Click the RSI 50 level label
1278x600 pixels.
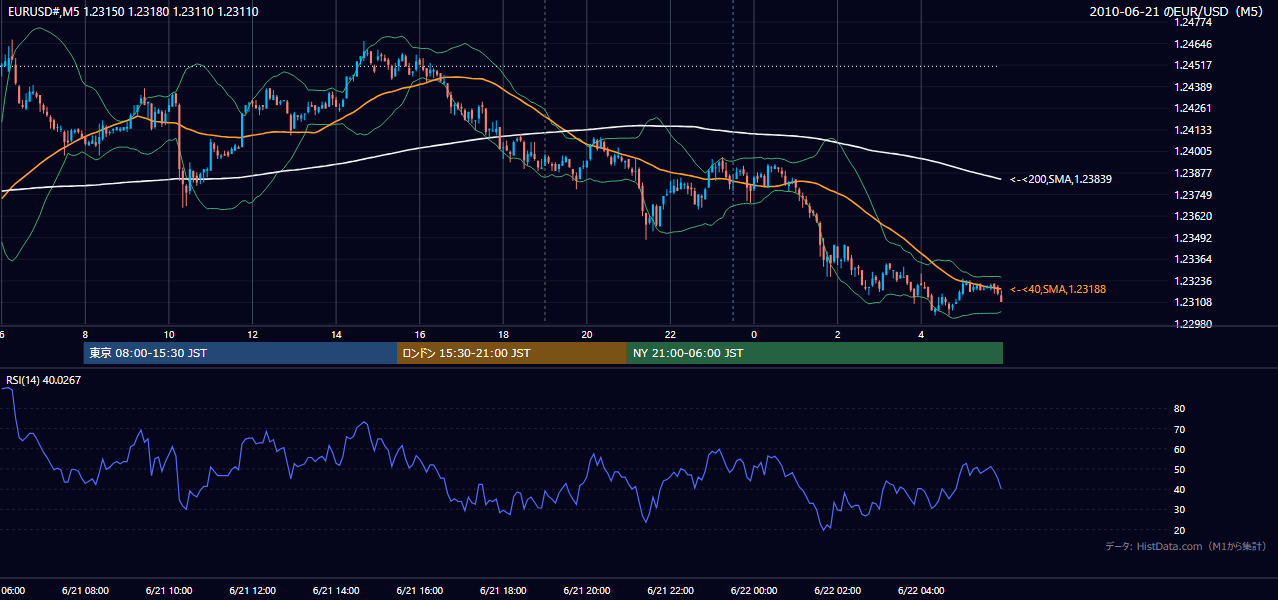click(1179, 469)
